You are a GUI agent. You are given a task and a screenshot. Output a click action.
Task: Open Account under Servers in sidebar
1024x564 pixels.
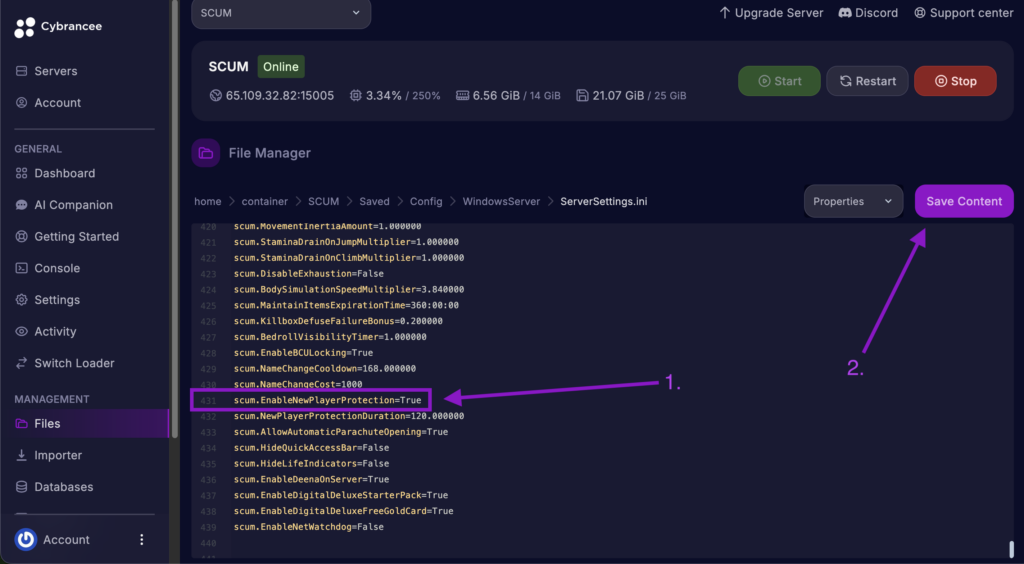pyautogui.click(x=48, y=102)
